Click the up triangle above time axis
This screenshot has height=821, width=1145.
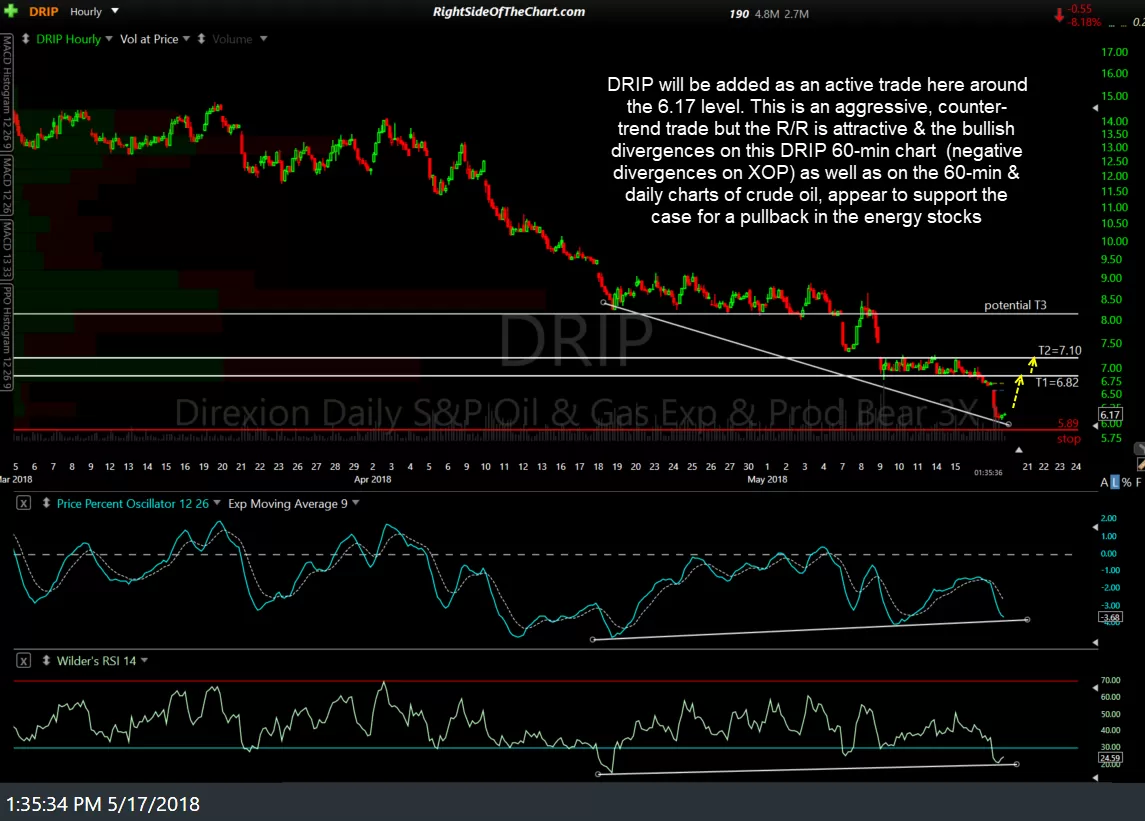1019,450
